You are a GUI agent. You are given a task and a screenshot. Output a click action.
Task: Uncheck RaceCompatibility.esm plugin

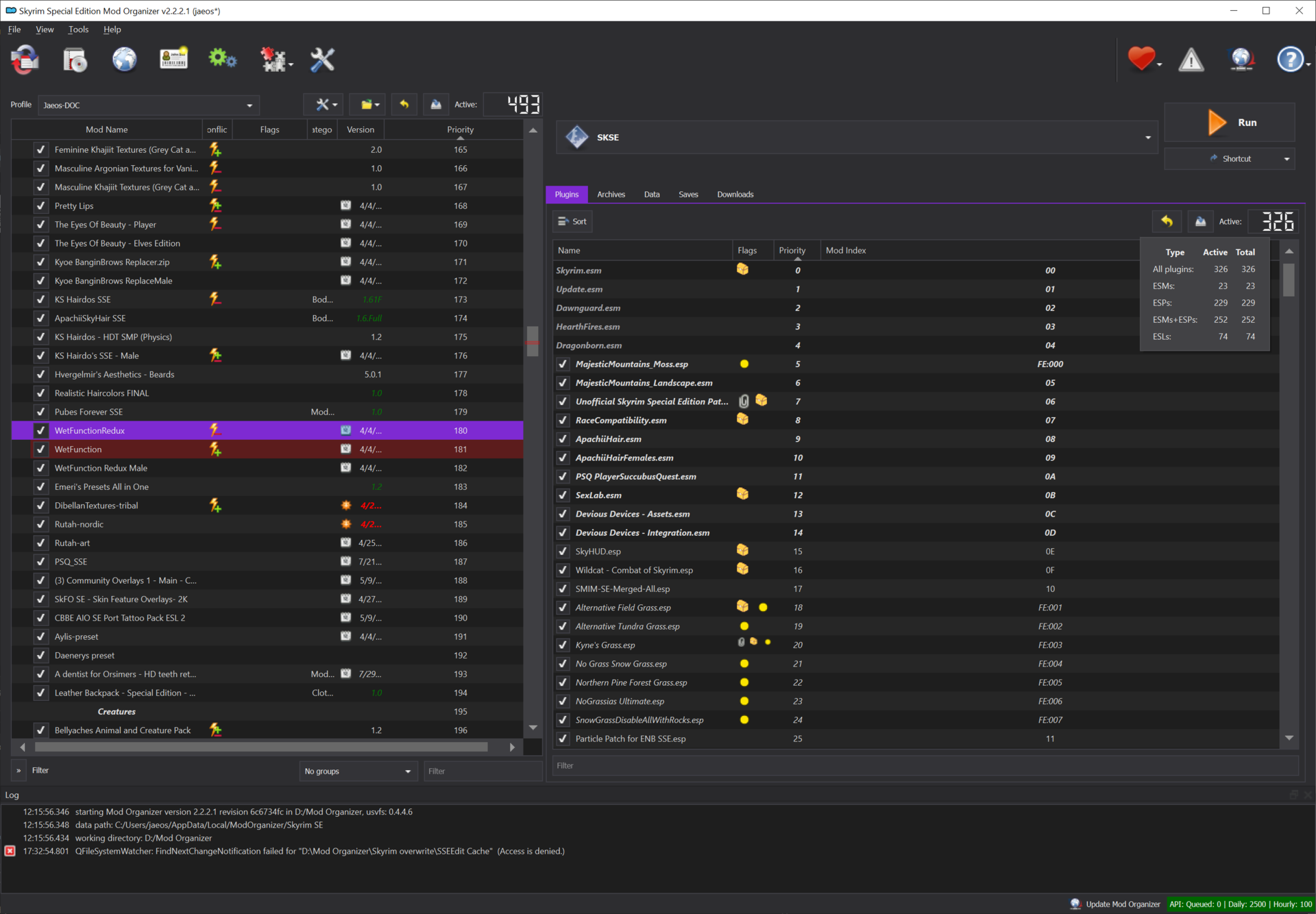[x=563, y=420]
